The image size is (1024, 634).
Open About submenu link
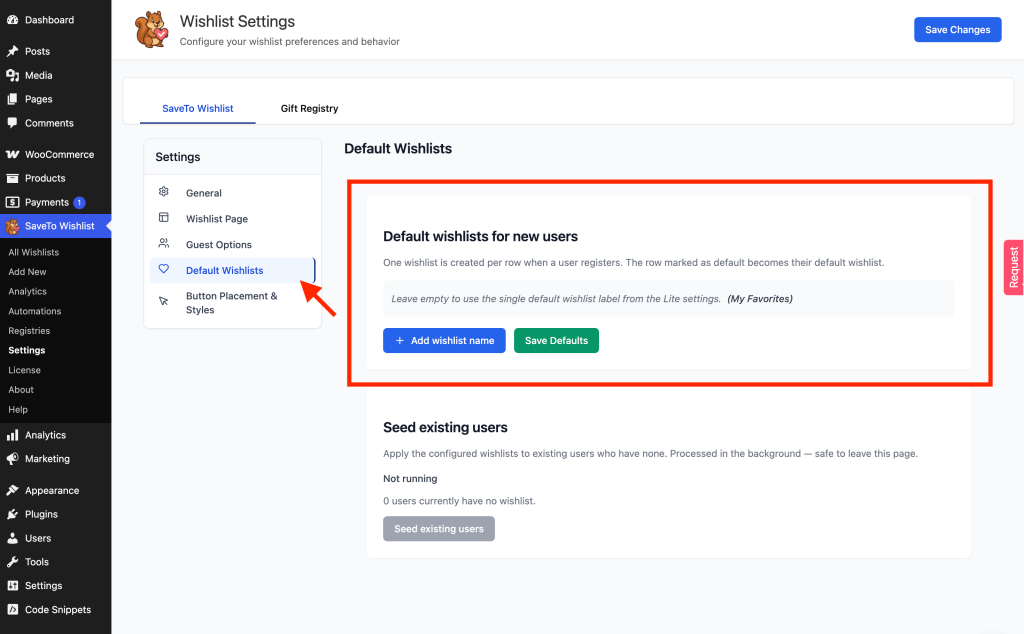[21, 390]
